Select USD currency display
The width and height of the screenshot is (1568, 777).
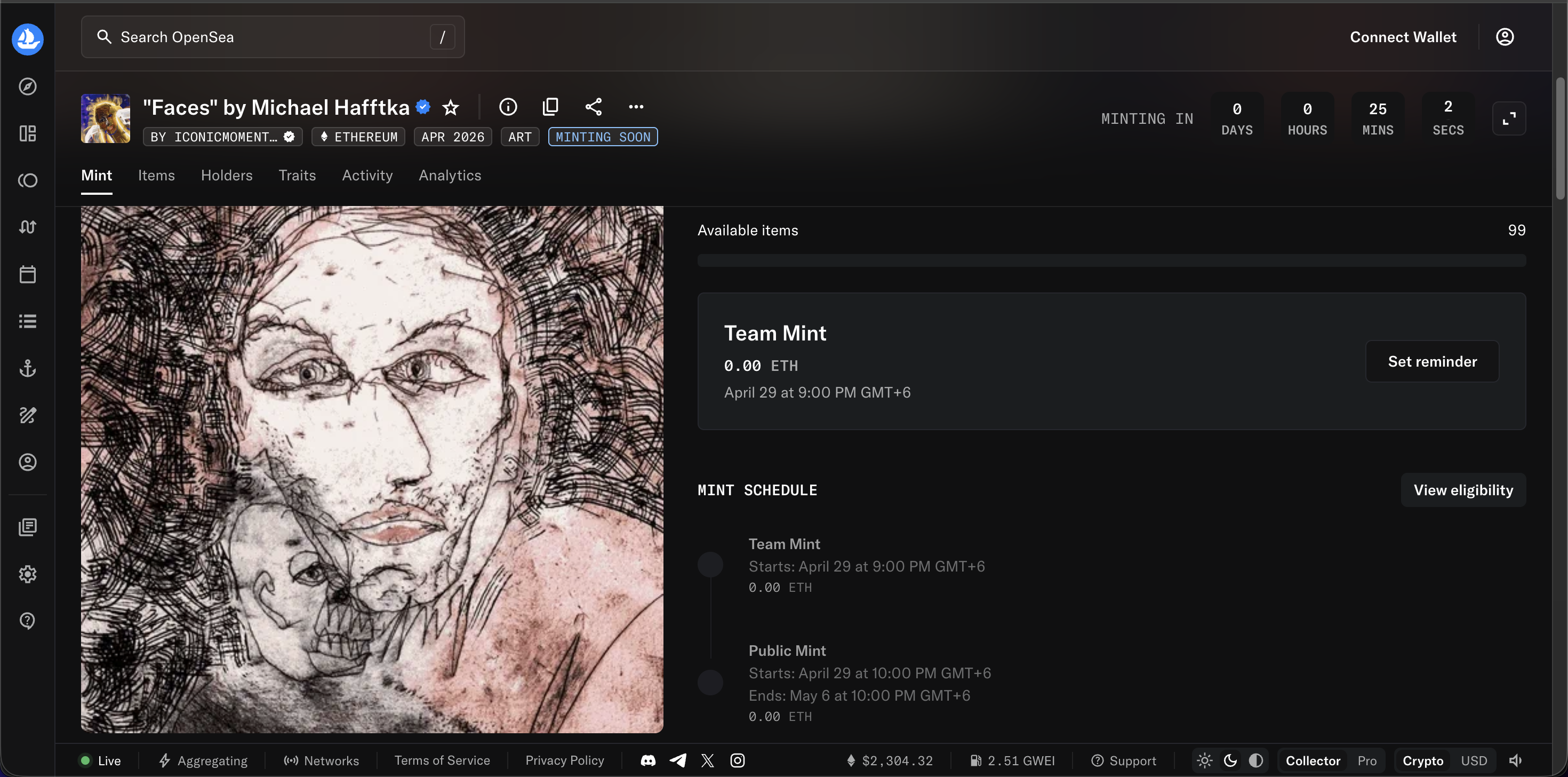tap(1474, 760)
